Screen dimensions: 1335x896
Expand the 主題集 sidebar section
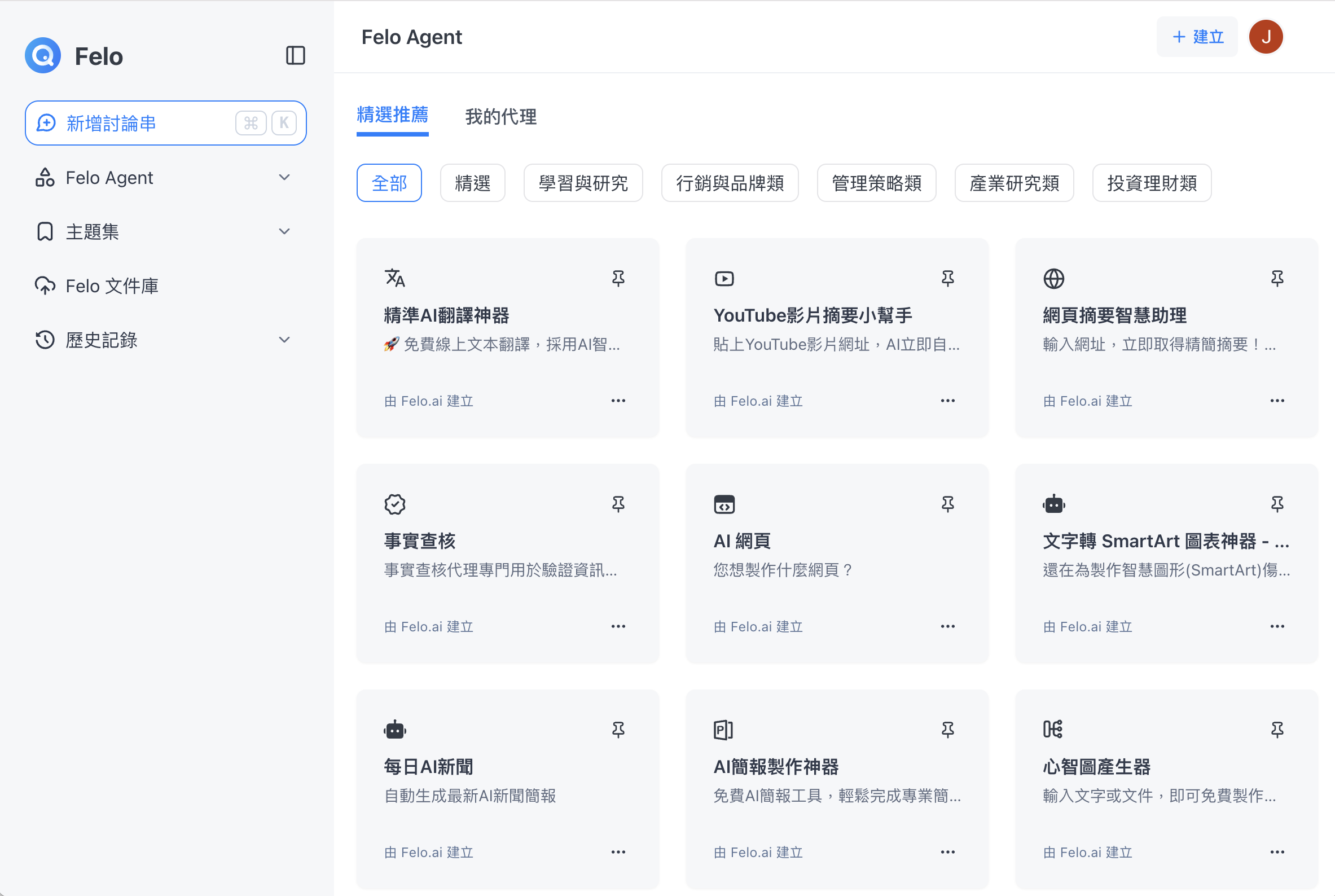pyautogui.click(x=284, y=231)
